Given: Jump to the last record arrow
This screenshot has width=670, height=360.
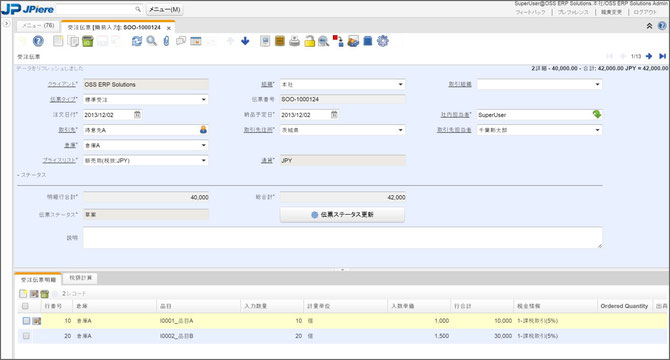Looking at the screenshot, I should [x=662, y=56].
